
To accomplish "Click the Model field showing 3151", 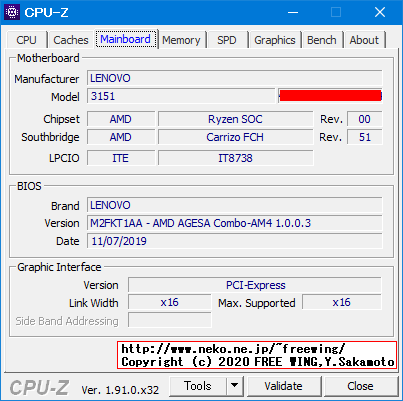I will 181,96.
